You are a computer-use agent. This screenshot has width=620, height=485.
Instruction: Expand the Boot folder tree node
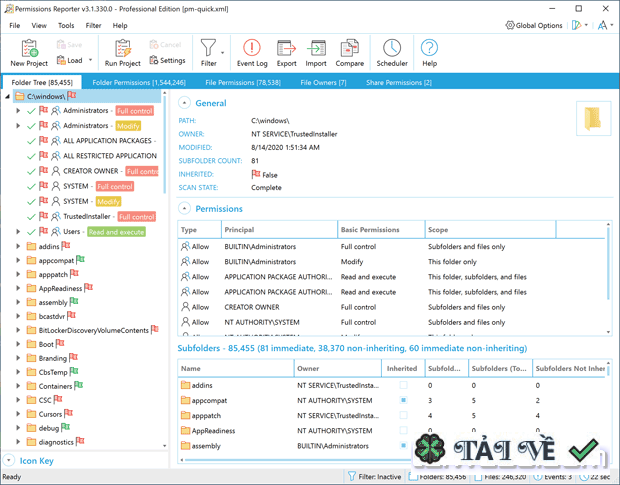pyautogui.click(x=18, y=344)
